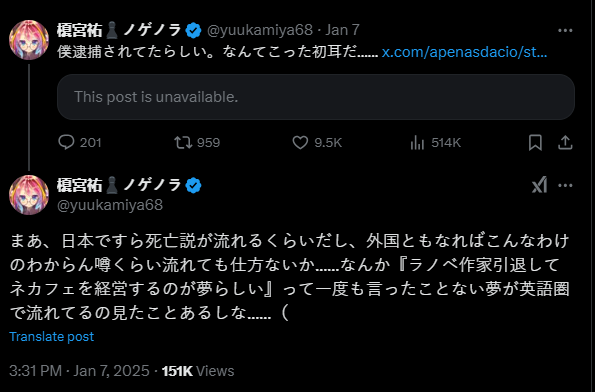Image resolution: width=595 pixels, height=392 pixels.
Task: Click the unavailable quoted post box
Action: click(x=316, y=97)
